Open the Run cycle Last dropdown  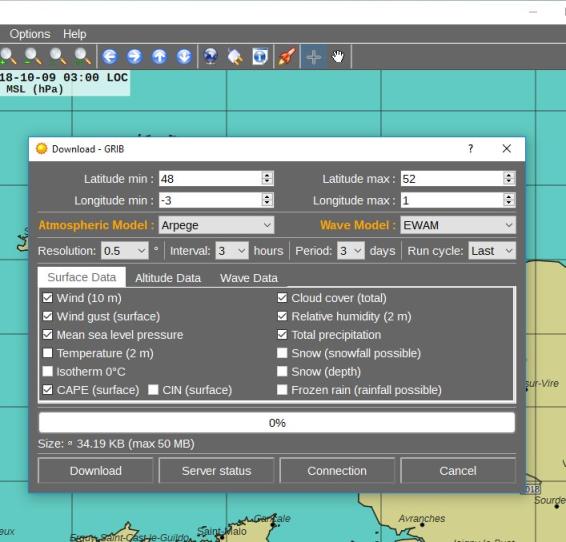coord(492,251)
